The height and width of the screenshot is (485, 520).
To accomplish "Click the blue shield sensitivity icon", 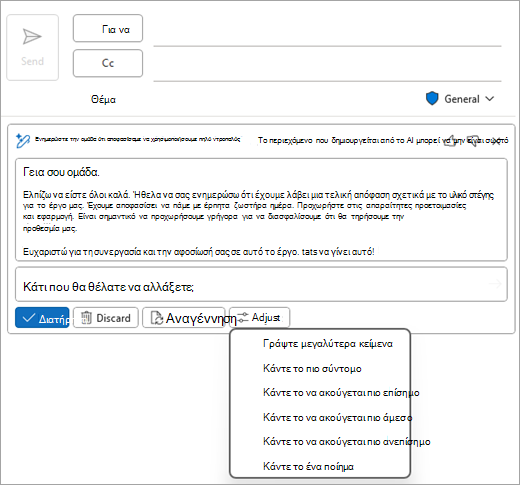I will (432, 99).
